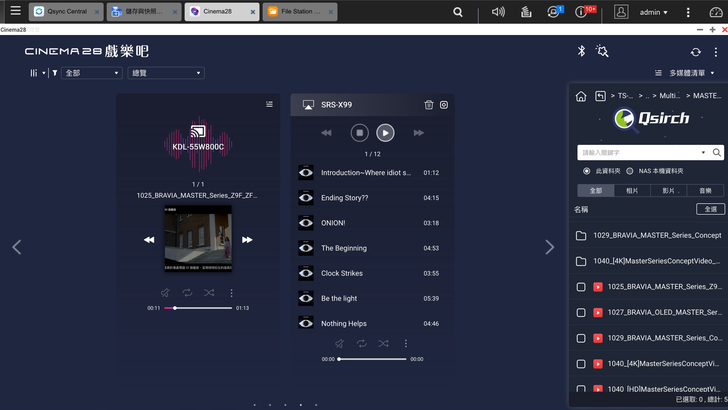Screen dimensions: 728x410
Task: Open more options on KDL-55W800C player
Action: click(x=231, y=293)
